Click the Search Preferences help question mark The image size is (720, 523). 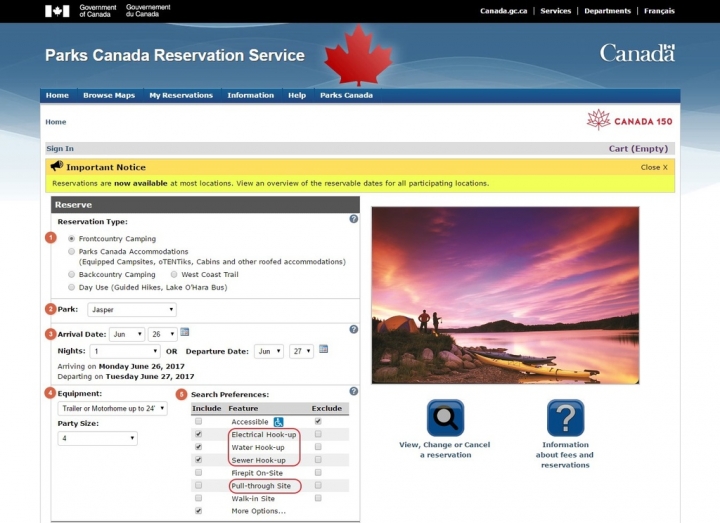(x=354, y=391)
